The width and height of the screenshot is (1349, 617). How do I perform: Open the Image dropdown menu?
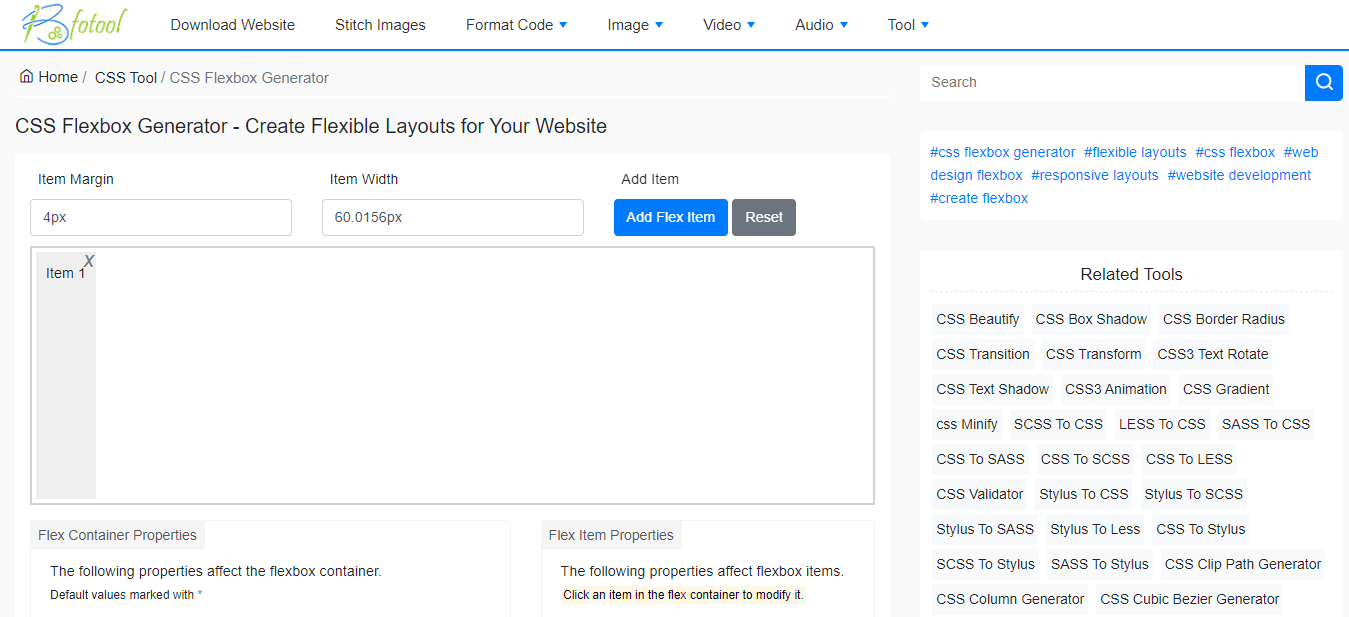[635, 25]
